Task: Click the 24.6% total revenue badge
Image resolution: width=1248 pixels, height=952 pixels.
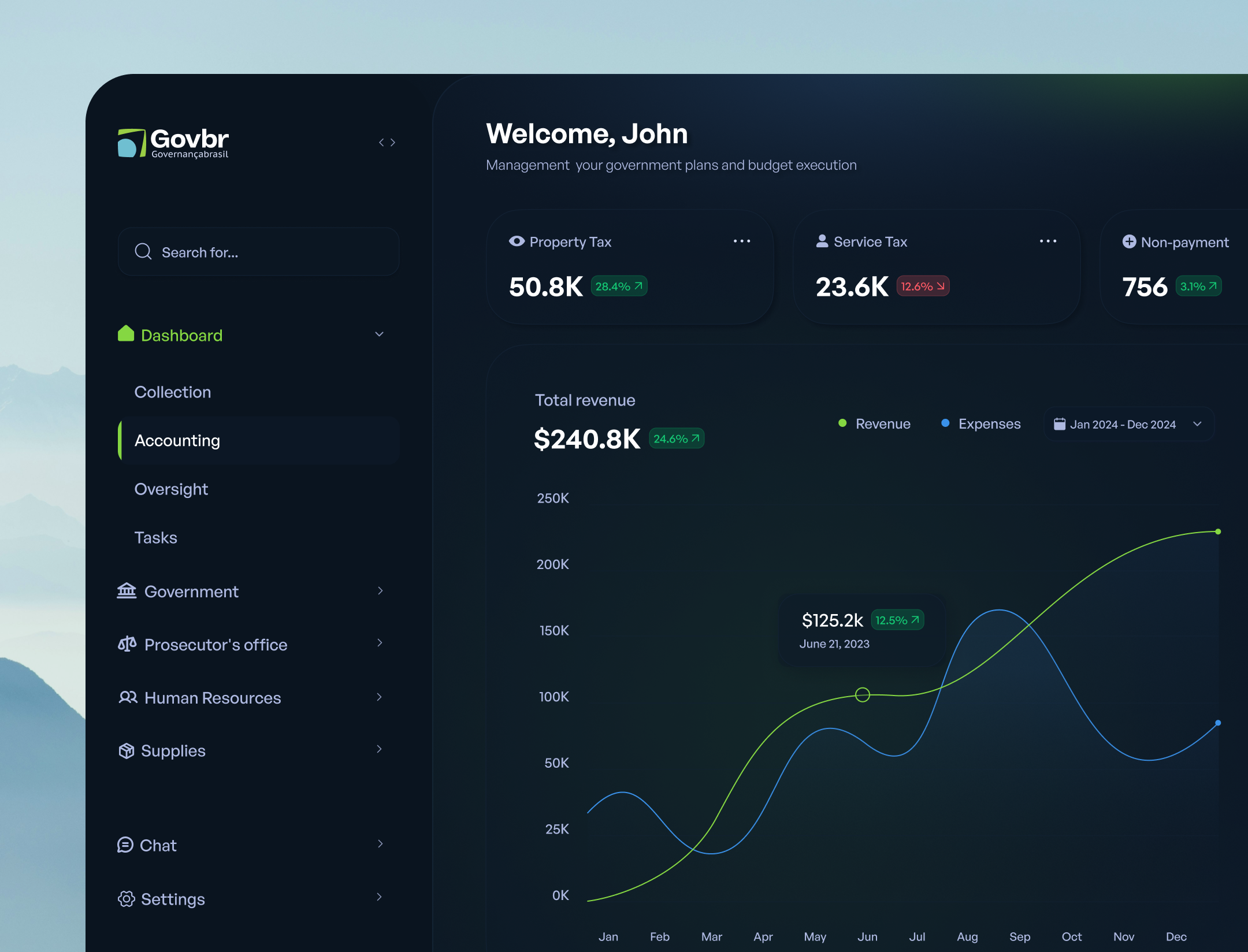Action: (677, 438)
